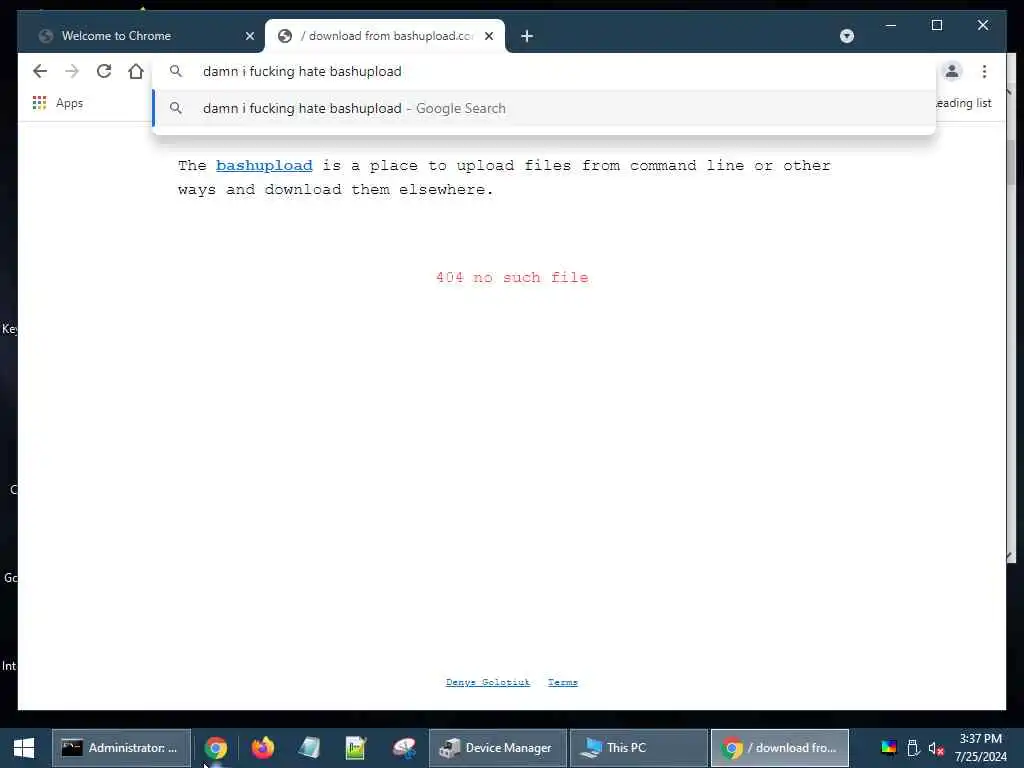The image size is (1024, 768).
Task: Open the Denys Golotiuk footer link
Action: click(x=488, y=682)
